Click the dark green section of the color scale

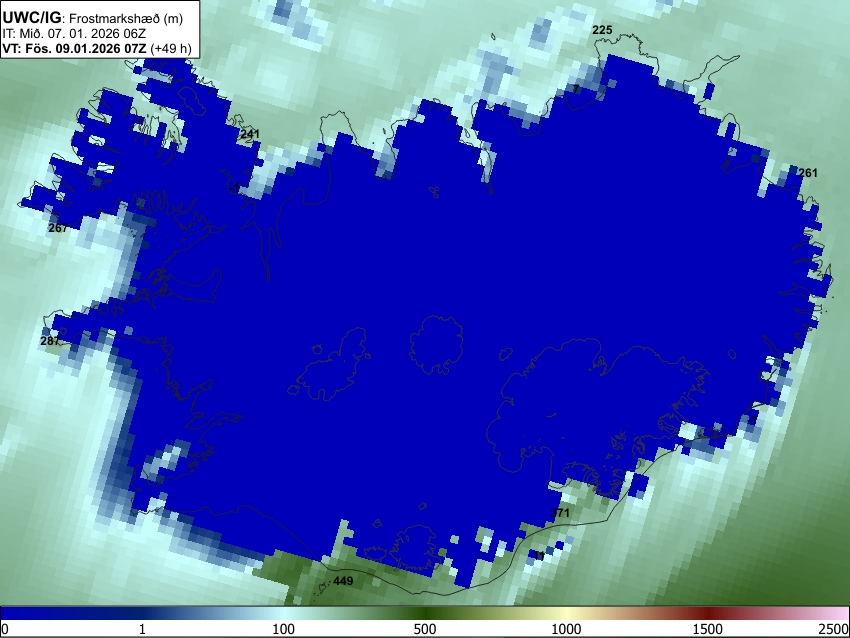click(424, 614)
